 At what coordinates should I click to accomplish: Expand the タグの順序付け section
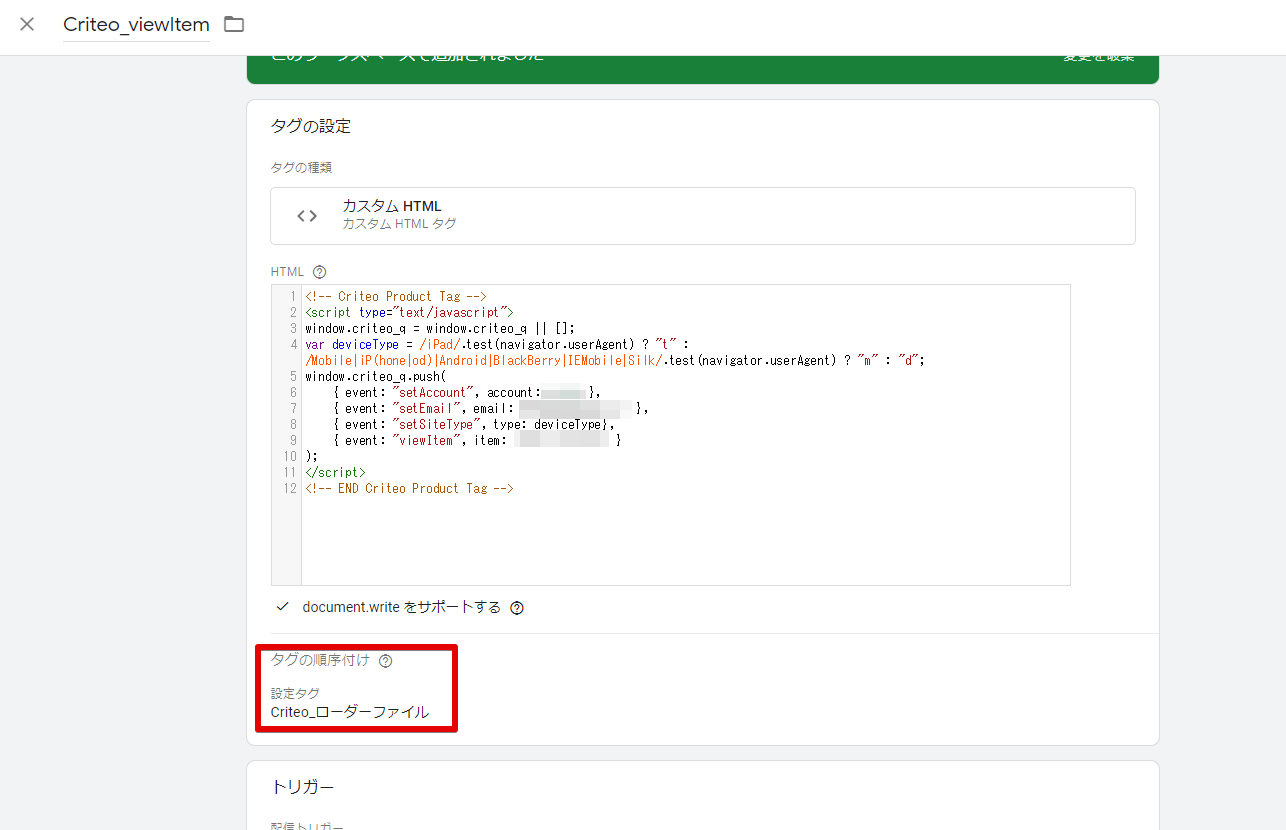click(x=320, y=660)
